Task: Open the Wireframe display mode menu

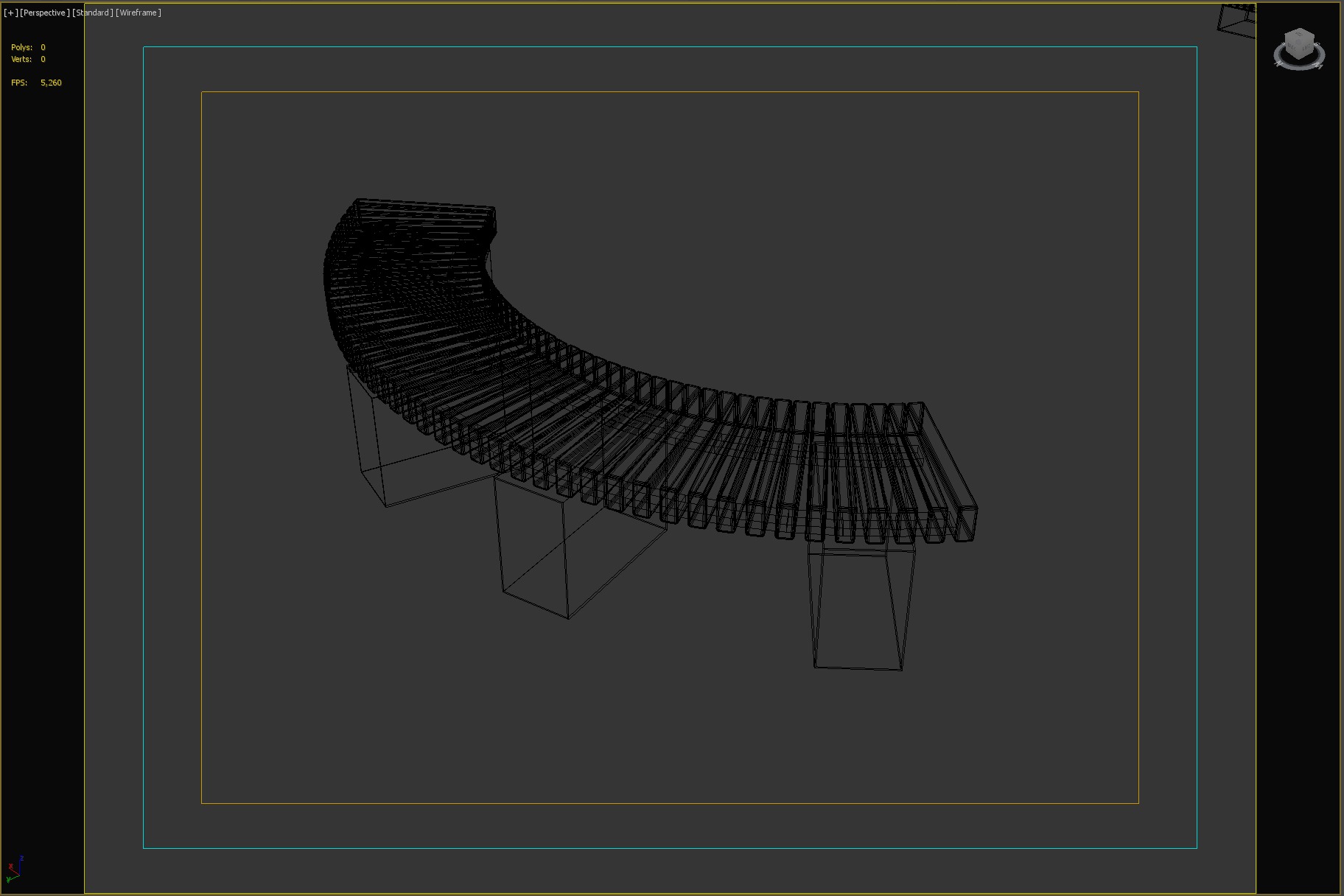Action: coord(138,13)
